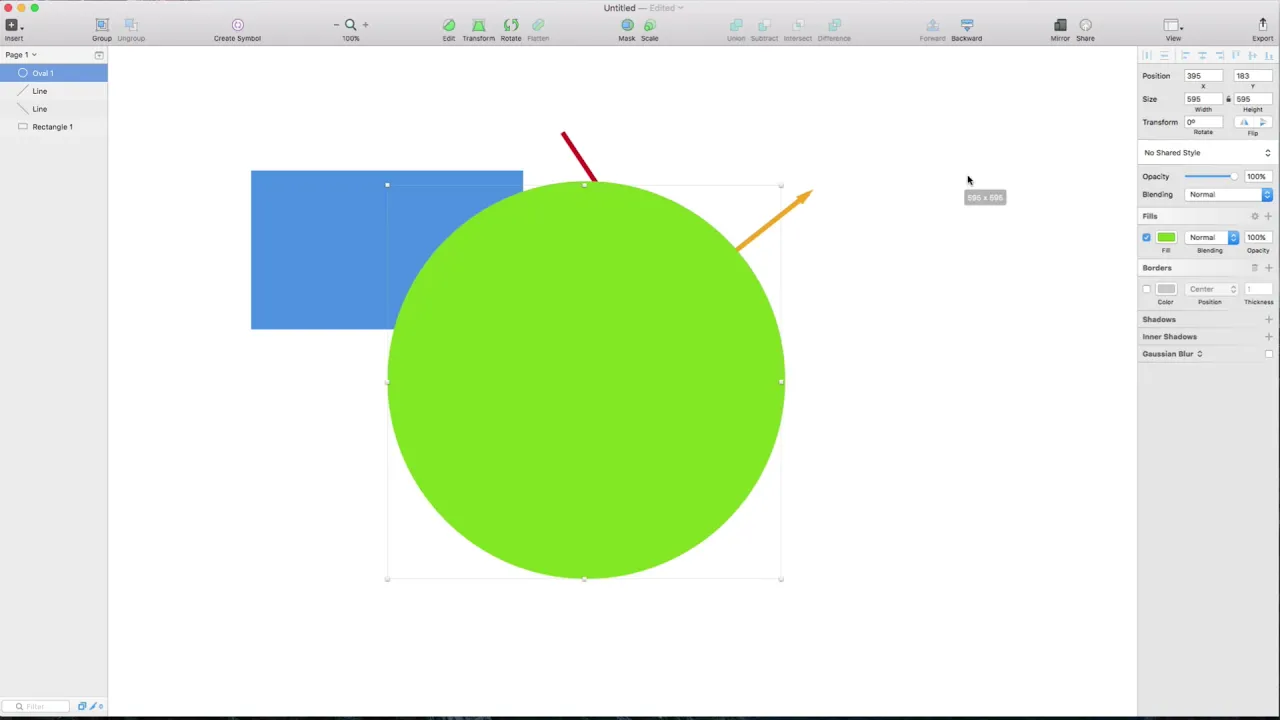This screenshot has width=1280, height=720.
Task: Toggle the green fill checkbox
Action: point(1146,237)
